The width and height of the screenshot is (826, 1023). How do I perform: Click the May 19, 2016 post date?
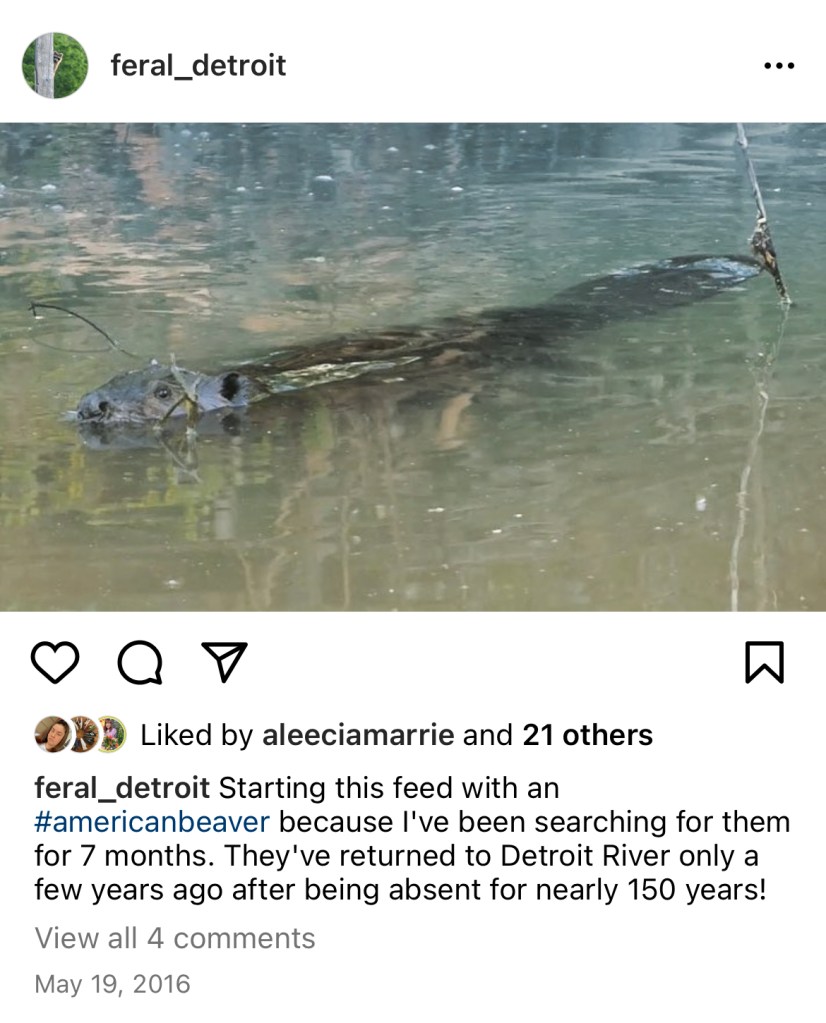pyautogui.click(x=112, y=984)
